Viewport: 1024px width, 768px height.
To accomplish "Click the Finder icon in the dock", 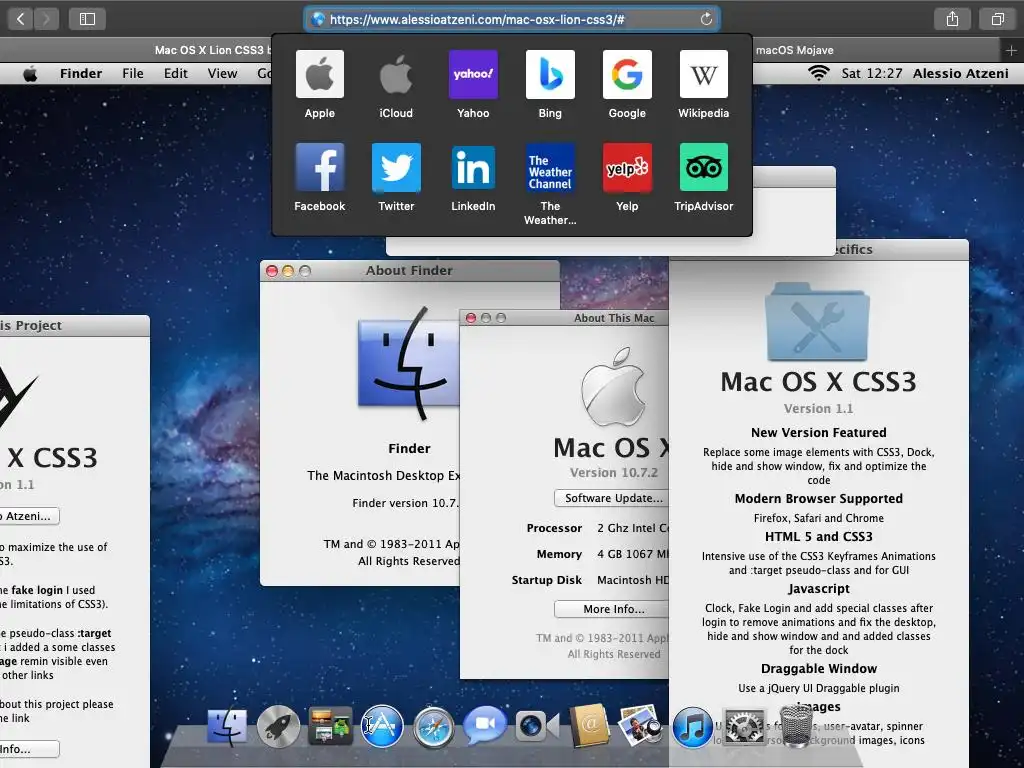I will (x=227, y=726).
